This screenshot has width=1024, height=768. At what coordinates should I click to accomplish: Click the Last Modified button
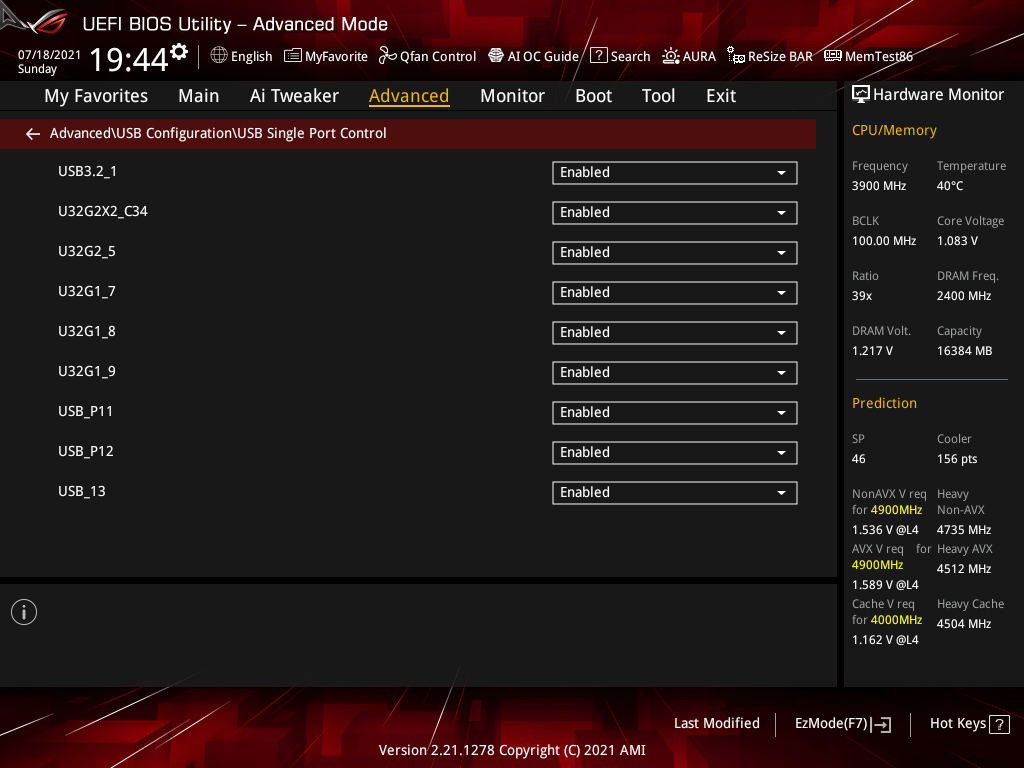[x=716, y=723]
